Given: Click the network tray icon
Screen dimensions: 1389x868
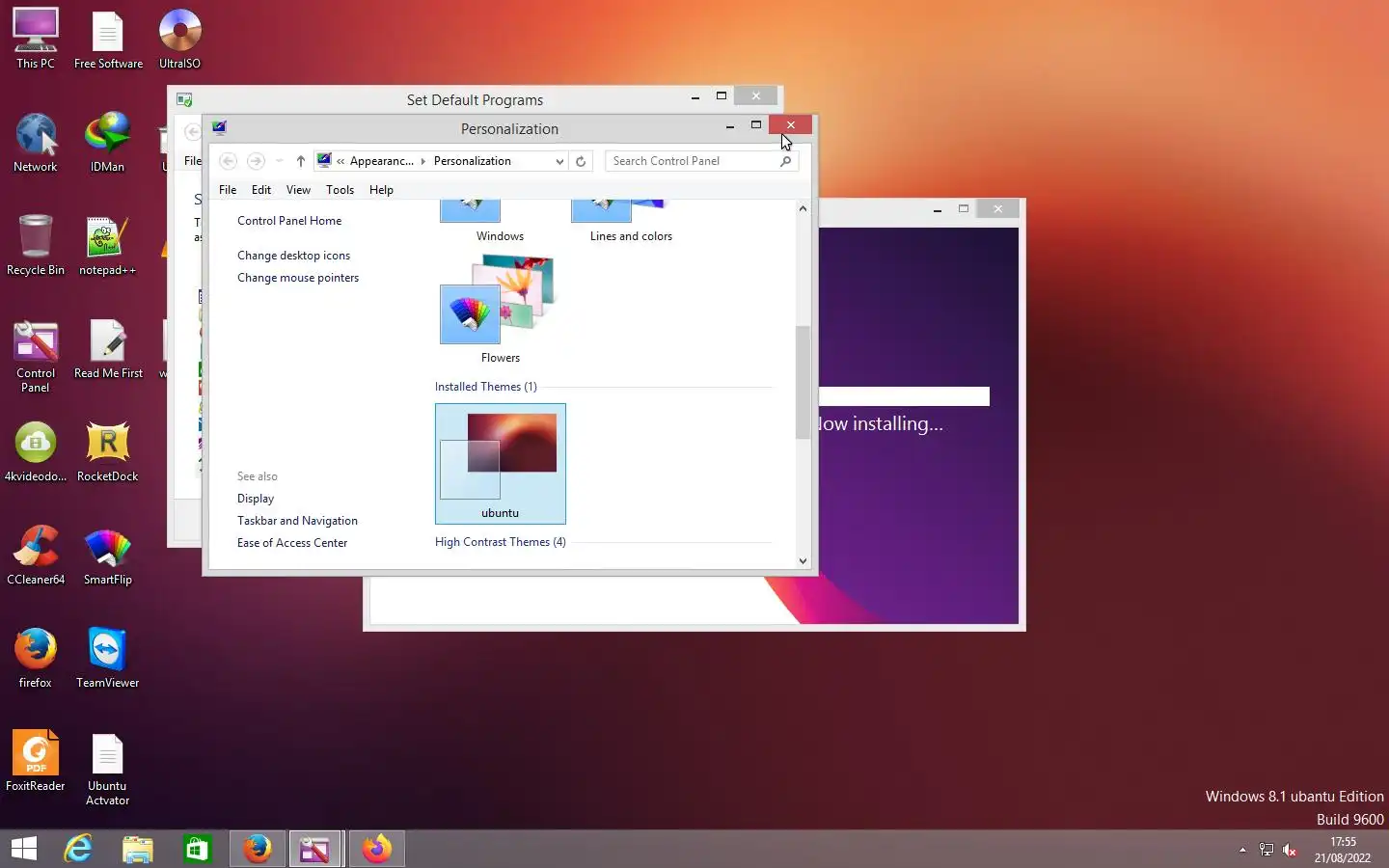Looking at the screenshot, I should pyautogui.click(x=1266, y=850).
